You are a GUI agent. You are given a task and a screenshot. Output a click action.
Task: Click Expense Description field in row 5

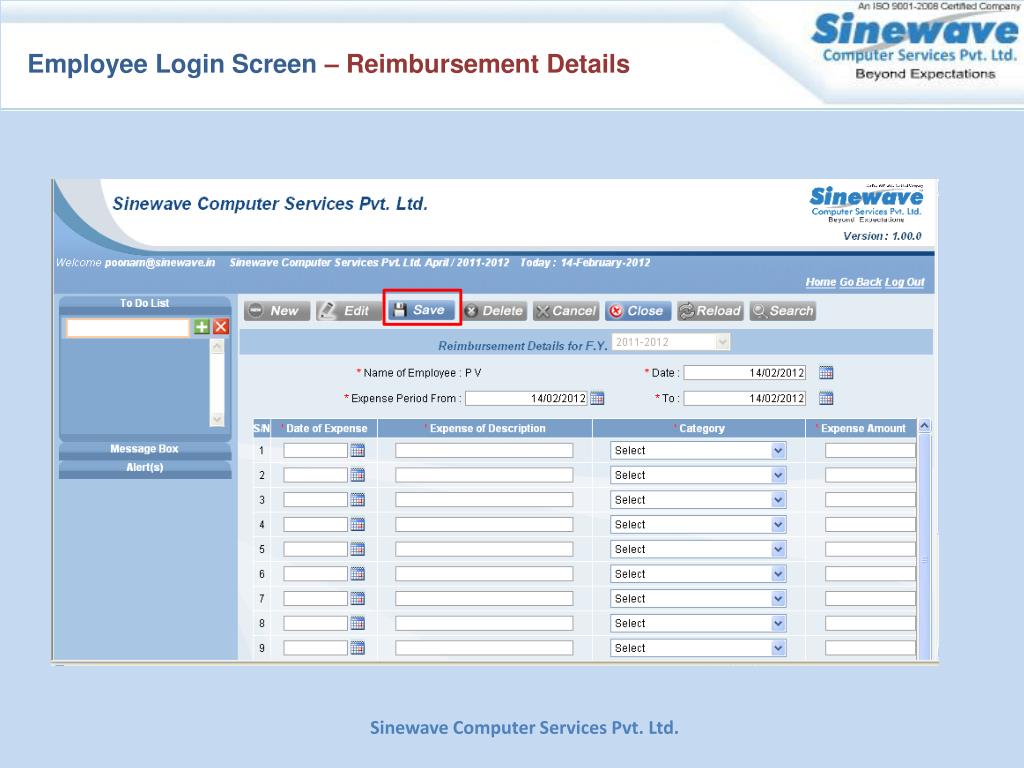coord(484,549)
